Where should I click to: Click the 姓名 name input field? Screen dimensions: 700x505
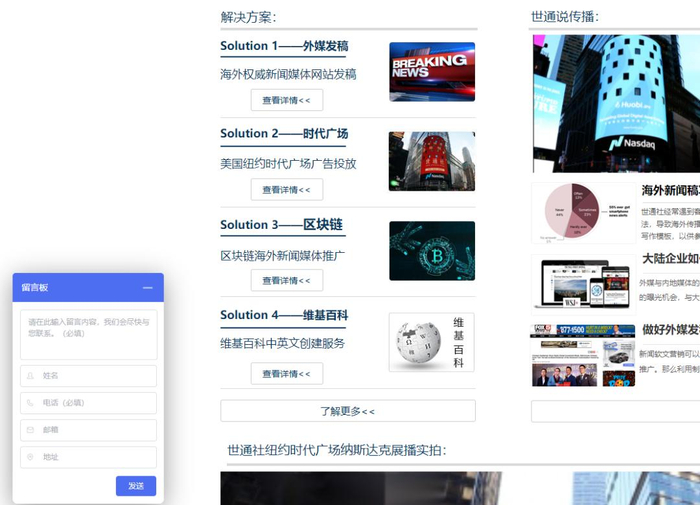[88, 376]
